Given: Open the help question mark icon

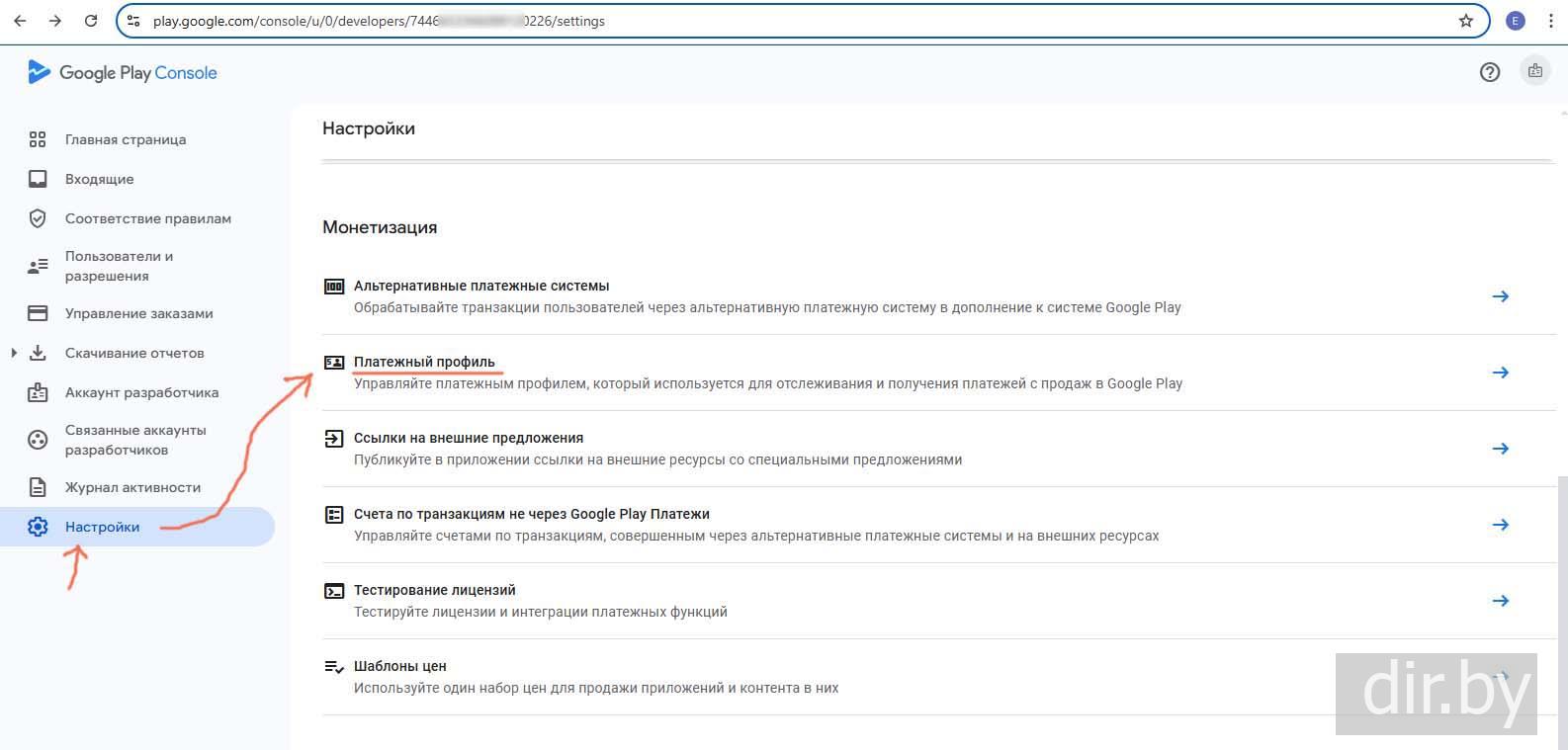Looking at the screenshot, I should [1490, 71].
